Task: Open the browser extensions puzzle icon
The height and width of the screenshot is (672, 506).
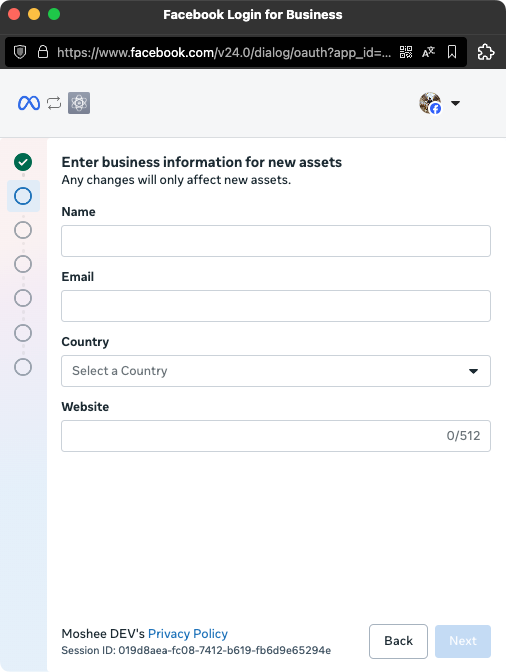Action: [486, 52]
